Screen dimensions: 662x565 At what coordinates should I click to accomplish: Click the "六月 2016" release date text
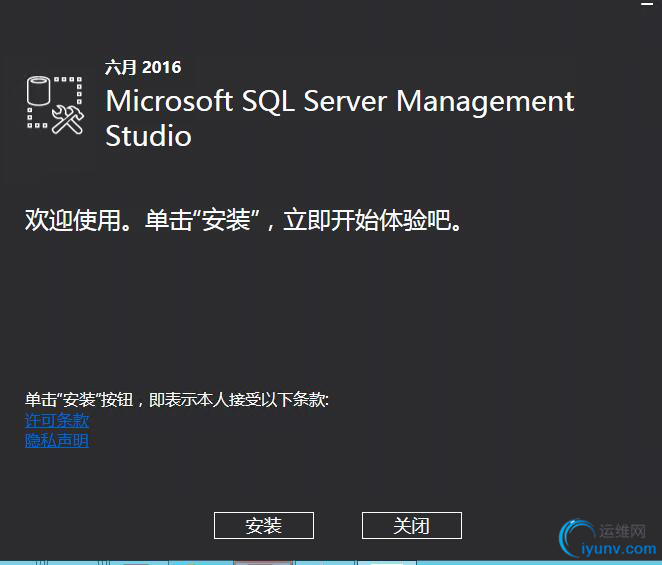coord(143,67)
